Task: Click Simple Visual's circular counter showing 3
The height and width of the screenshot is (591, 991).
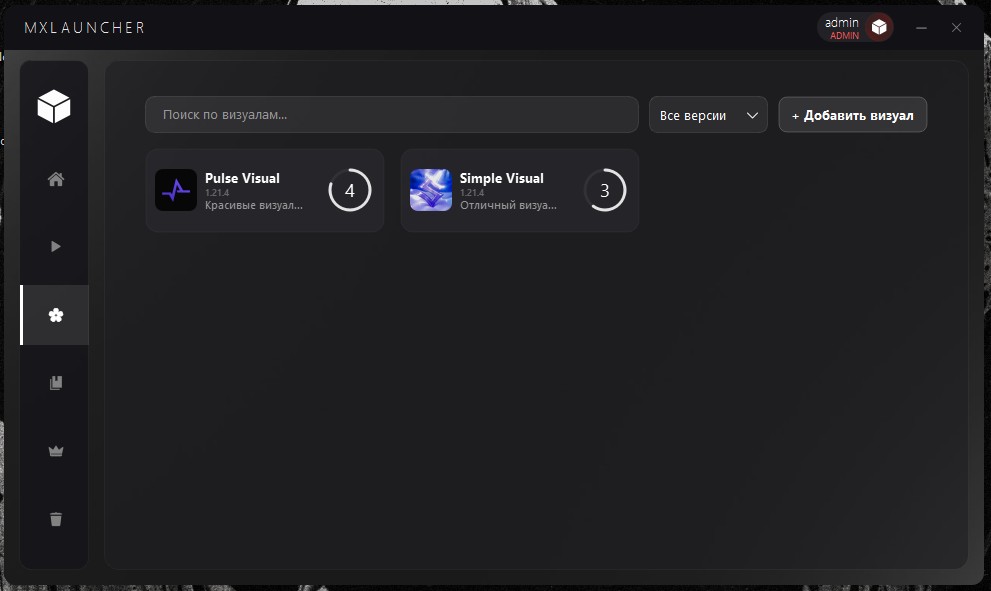Action: (605, 190)
